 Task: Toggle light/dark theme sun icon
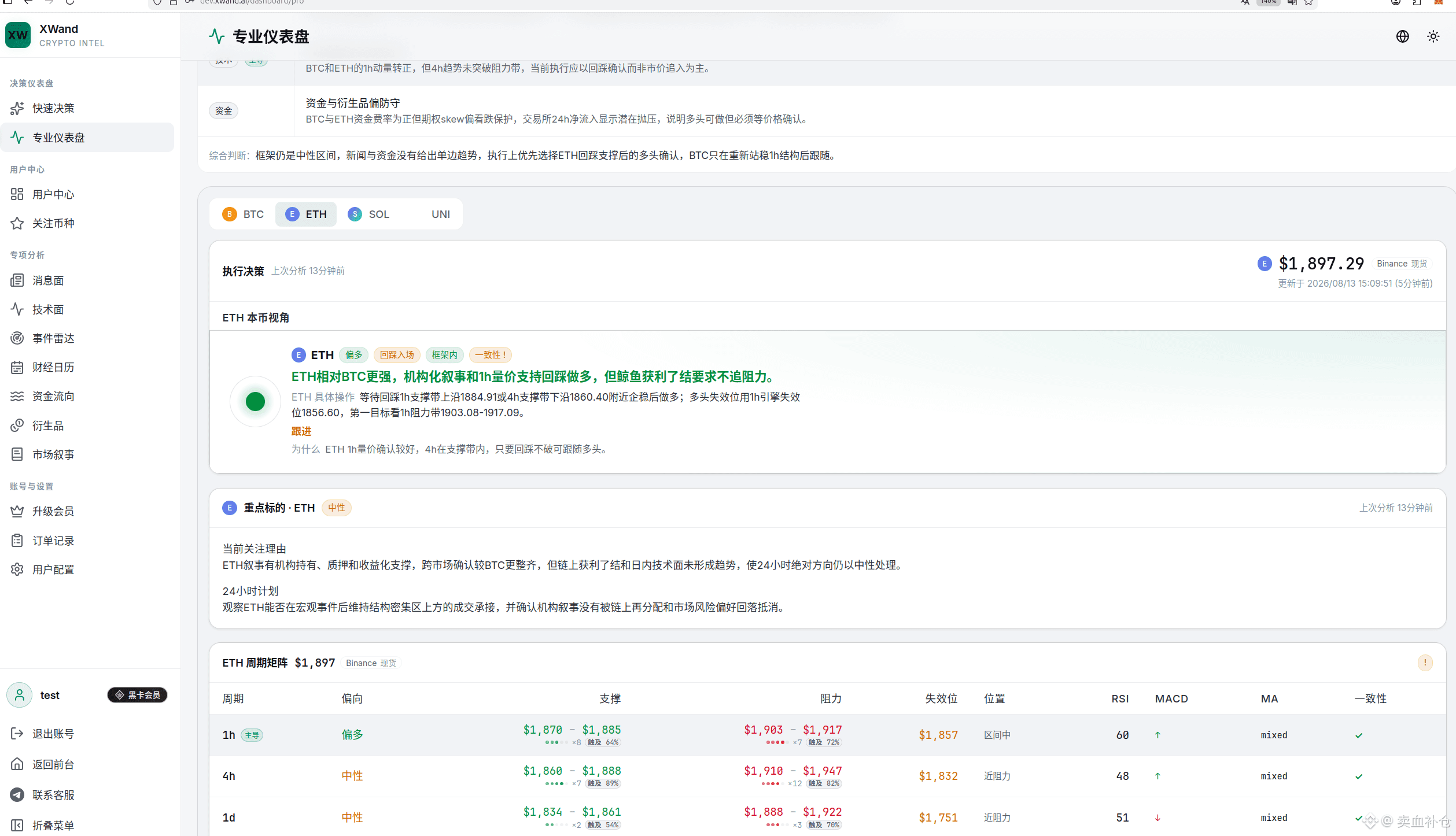point(1433,36)
